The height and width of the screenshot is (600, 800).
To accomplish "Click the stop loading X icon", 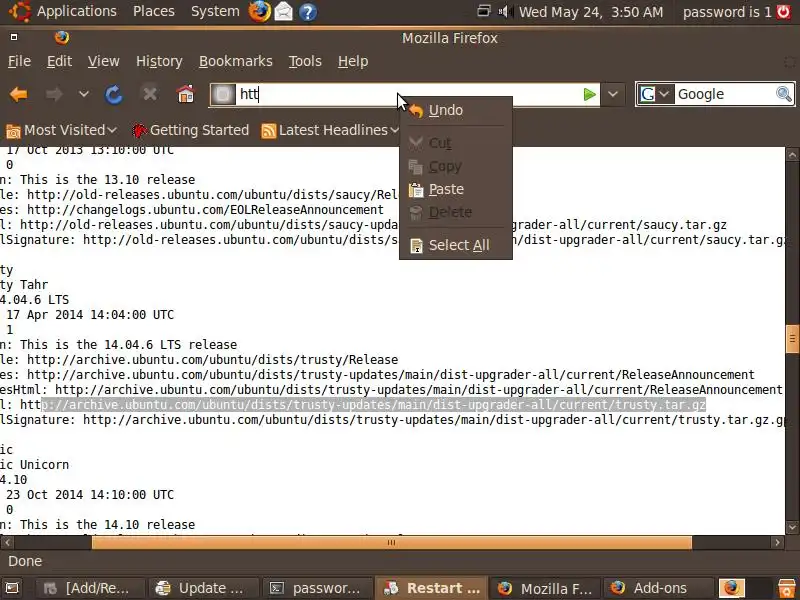I will point(149,94).
